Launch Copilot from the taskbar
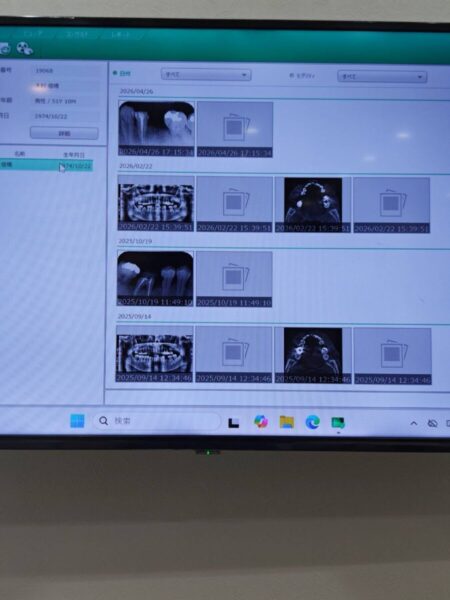 pyautogui.click(x=261, y=422)
